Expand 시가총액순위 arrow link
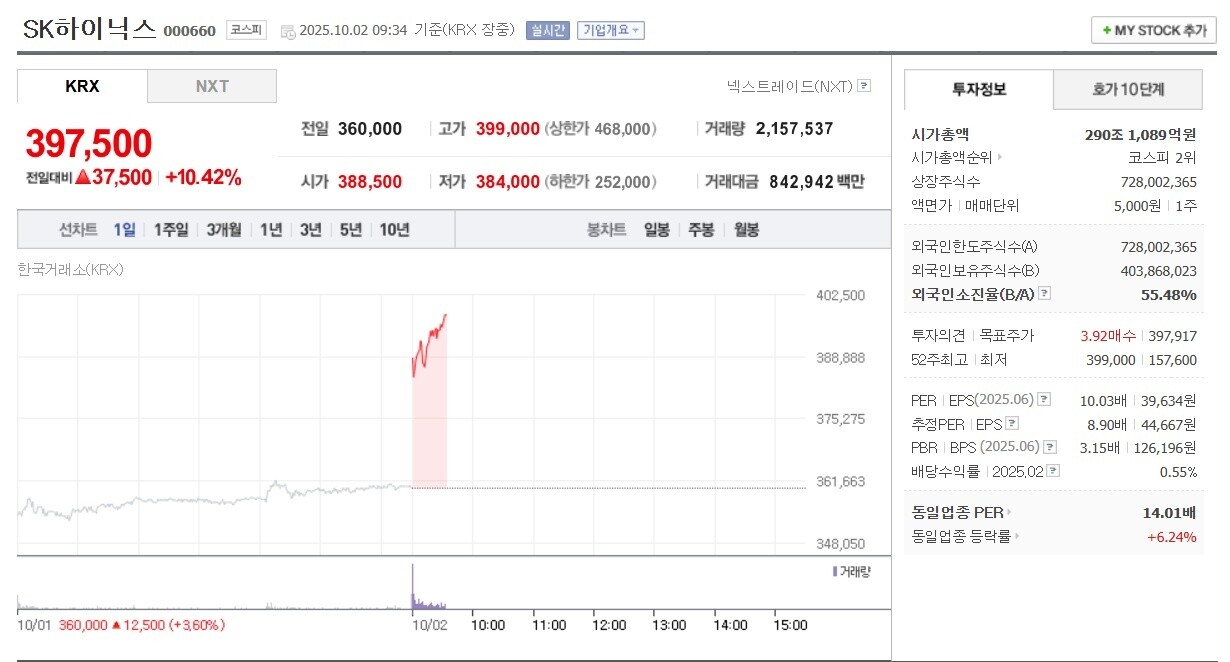The image size is (1230, 662). click(x=999, y=157)
